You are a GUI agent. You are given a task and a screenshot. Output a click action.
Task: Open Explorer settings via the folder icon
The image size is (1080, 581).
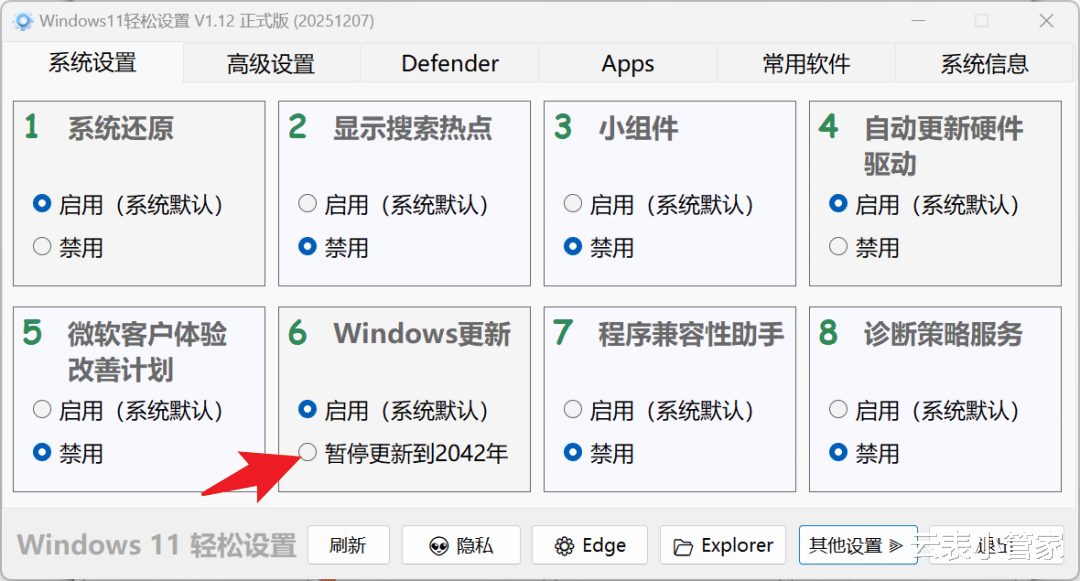click(x=723, y=545)
